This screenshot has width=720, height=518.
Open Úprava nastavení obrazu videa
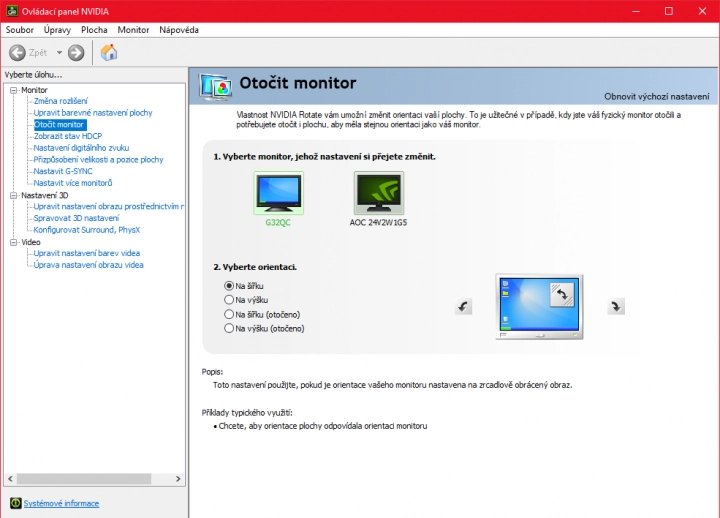tap(89, 265)
